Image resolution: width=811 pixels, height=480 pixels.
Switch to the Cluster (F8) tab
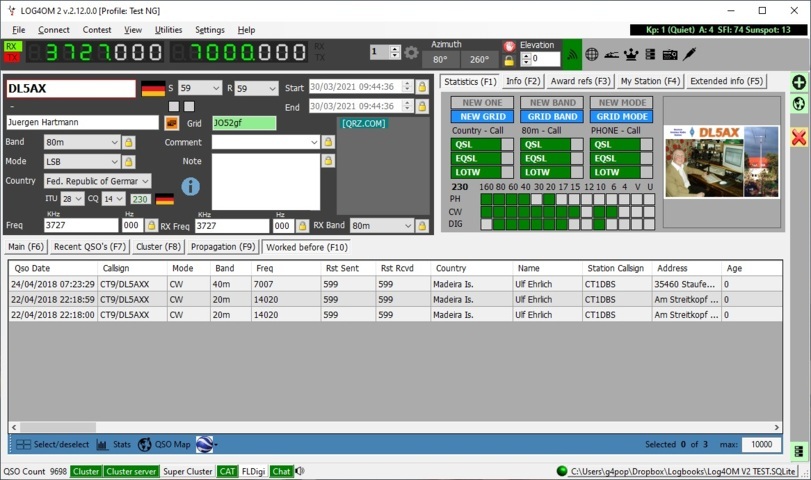(158, 247)
